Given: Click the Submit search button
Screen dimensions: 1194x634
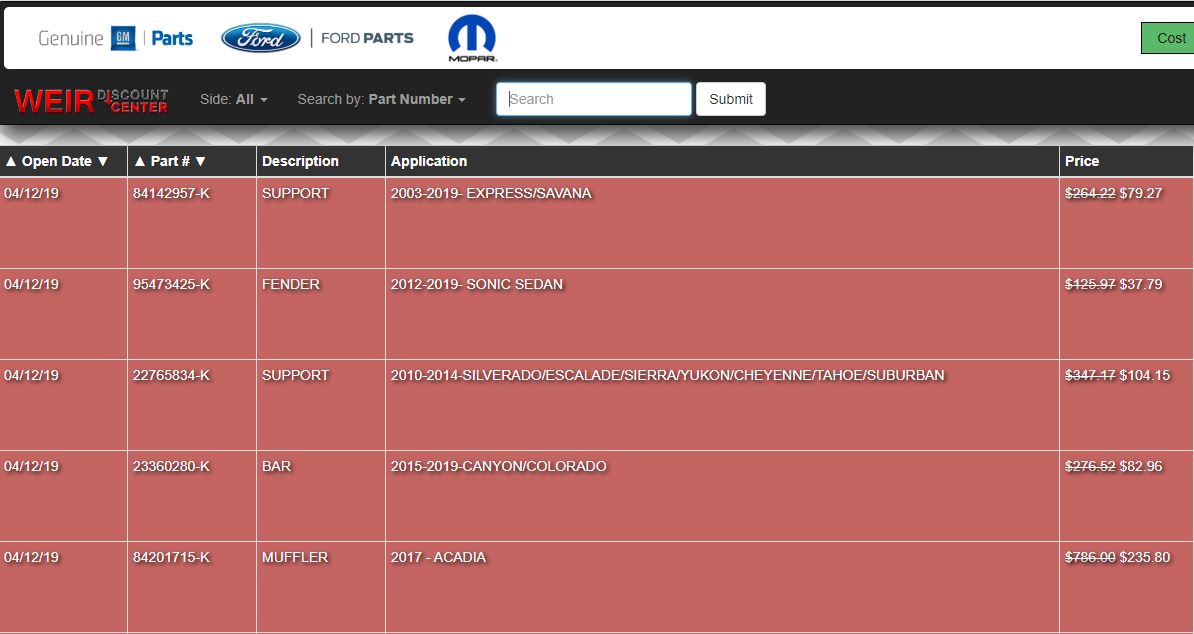Looking at the screenshot, I should 730,99.
